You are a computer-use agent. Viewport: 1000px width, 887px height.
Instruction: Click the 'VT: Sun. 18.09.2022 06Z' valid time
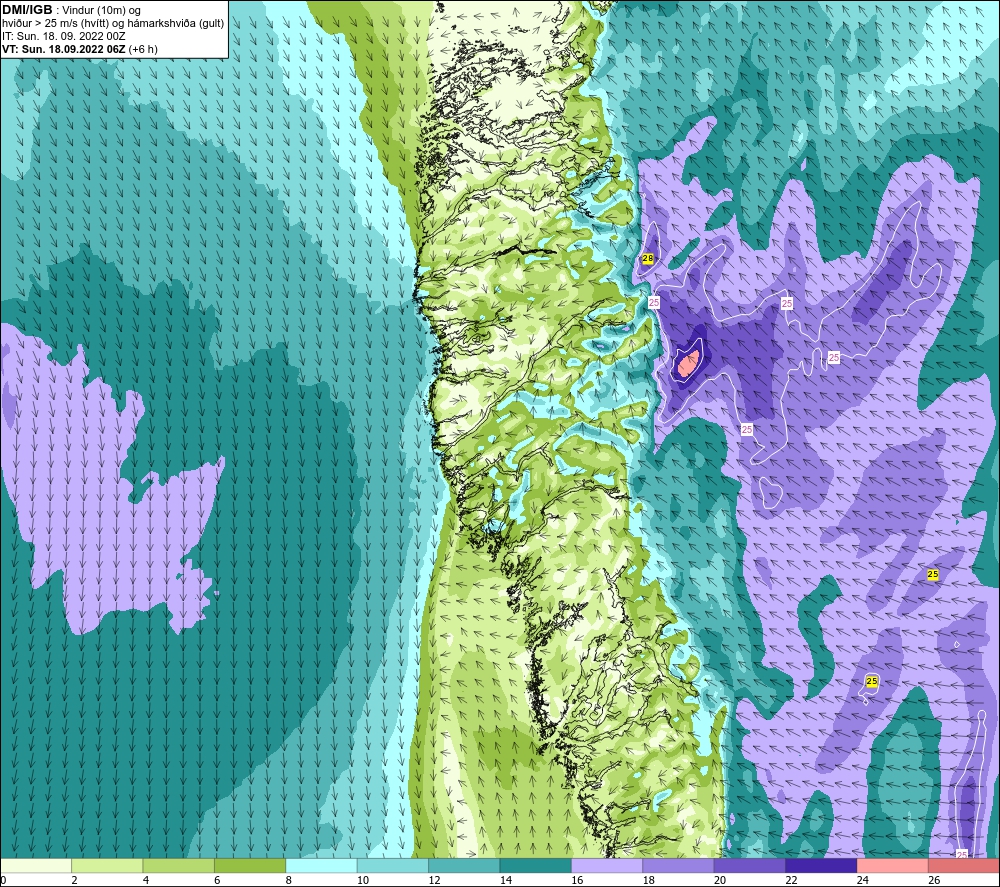(64, 49)
